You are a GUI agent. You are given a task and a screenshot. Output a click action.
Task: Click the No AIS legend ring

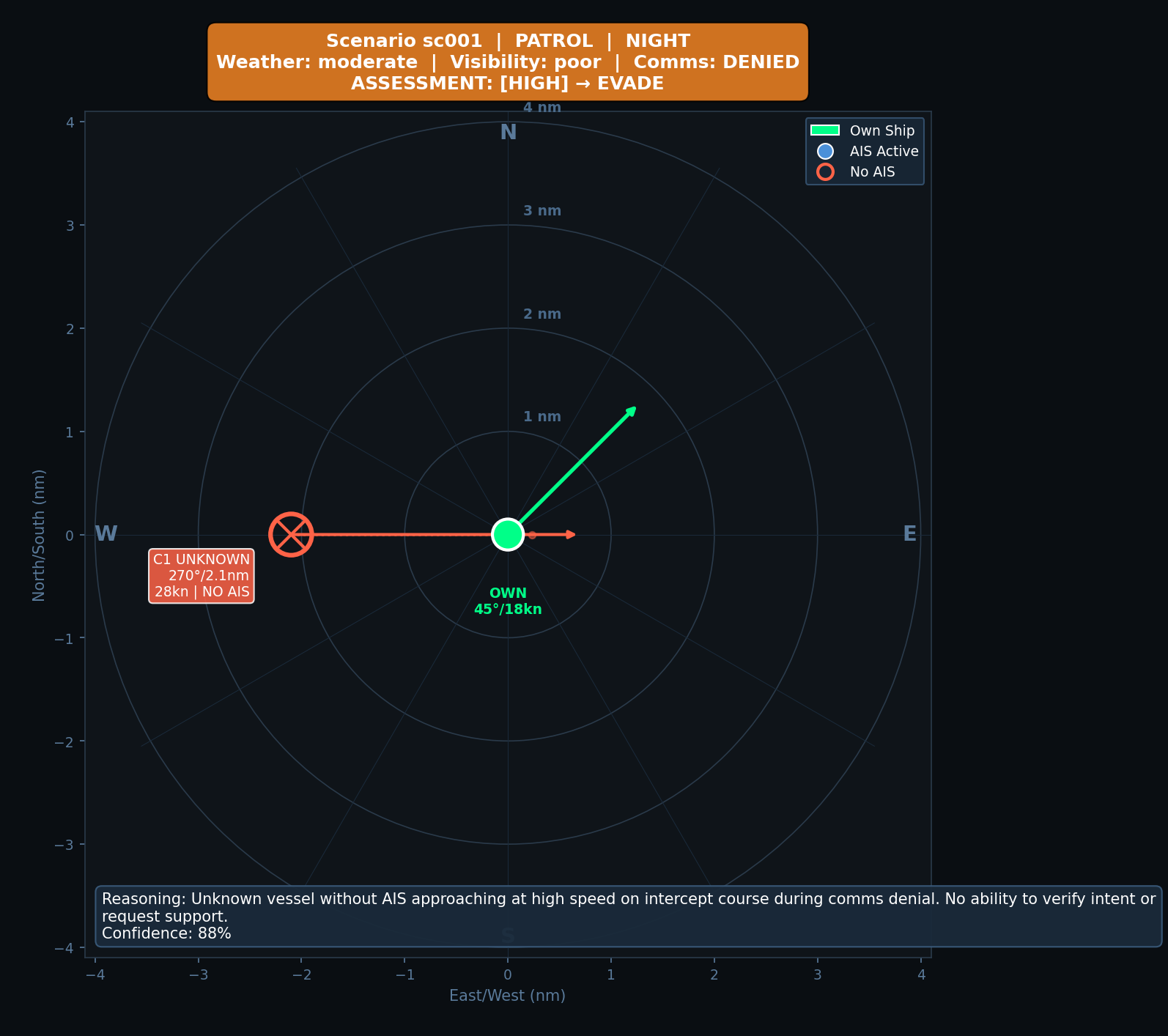[825, 172]
